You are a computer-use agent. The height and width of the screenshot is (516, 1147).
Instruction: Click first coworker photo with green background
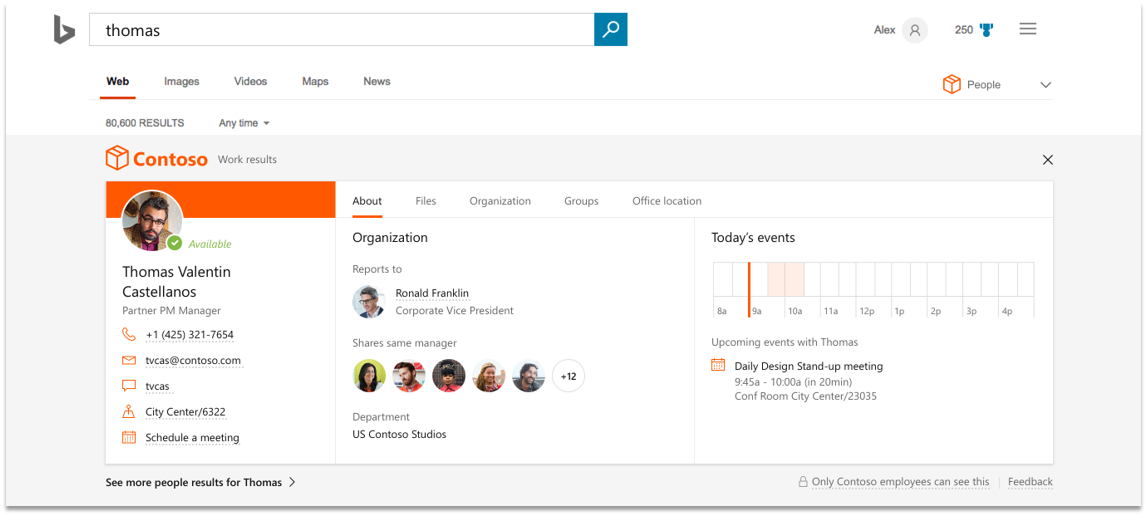point(369,376)
